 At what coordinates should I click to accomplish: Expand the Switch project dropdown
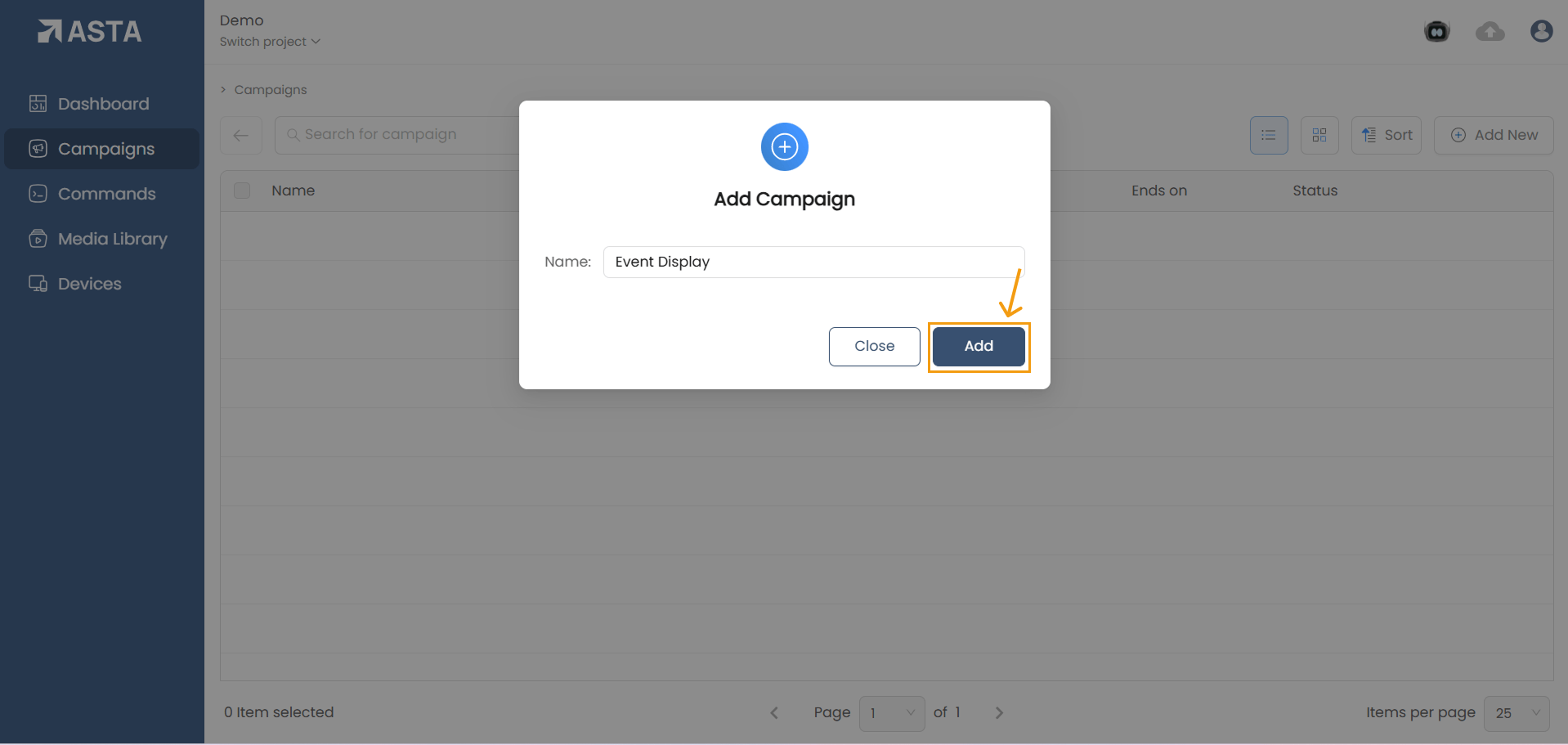(x=270, y=42)
